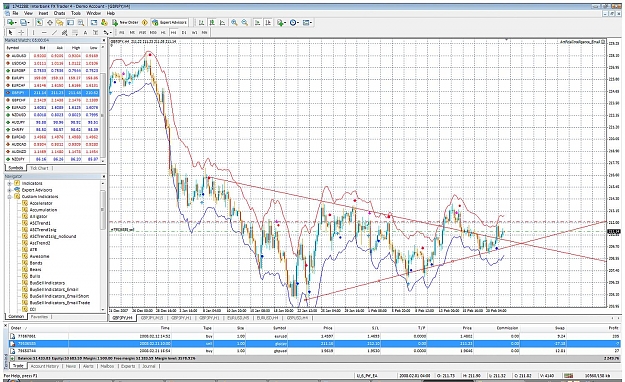Image resolution: width=625 pixels, height=382 pixels.
Task: Open the Periods clock dropdown
Action: (x=294, y=23)
